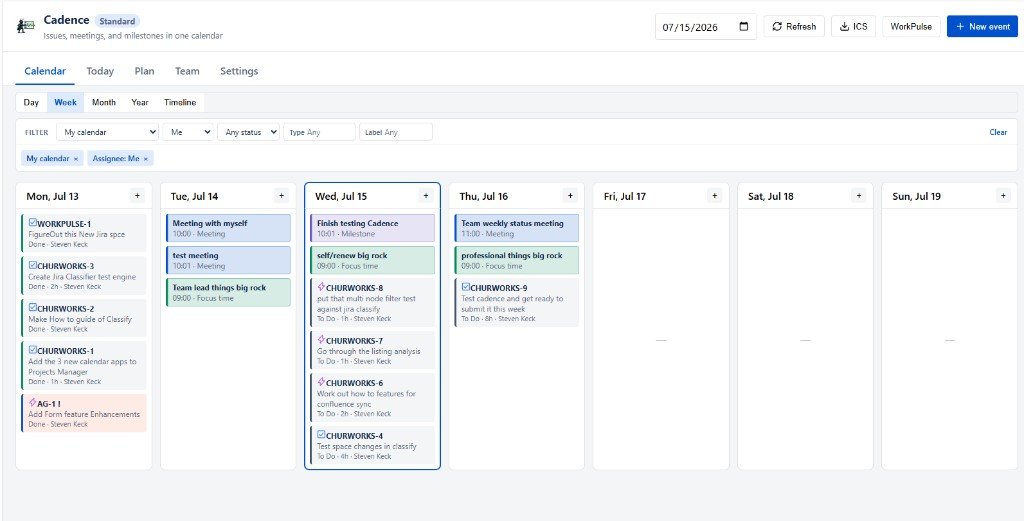
Task: Select the Year view
Action: 140,103
